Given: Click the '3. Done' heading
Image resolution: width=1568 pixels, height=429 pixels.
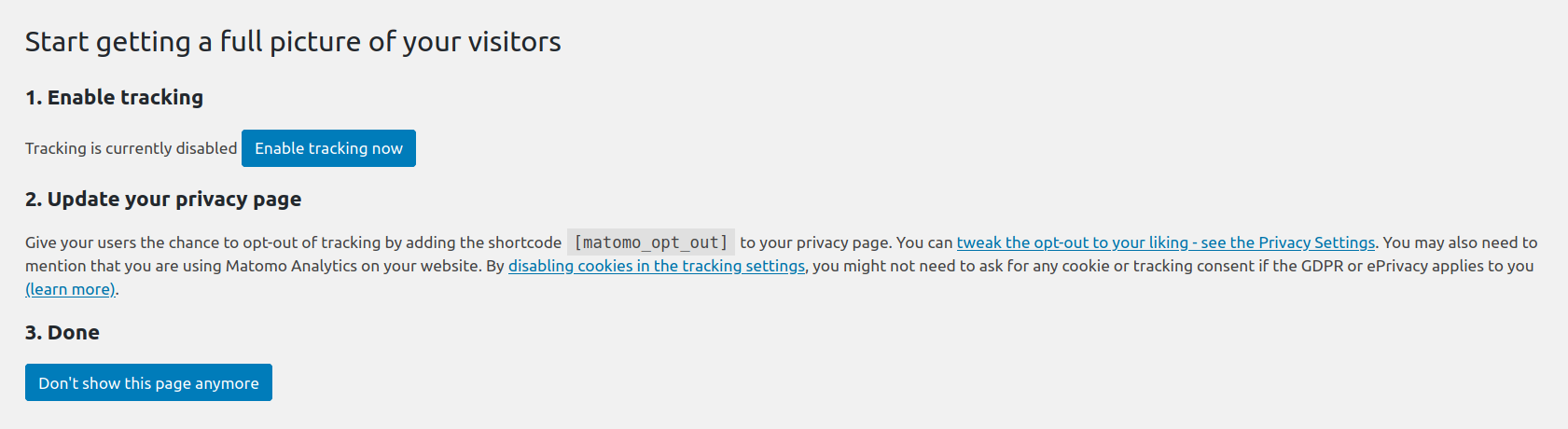Looking at the screenshot, I should (62, 332).
